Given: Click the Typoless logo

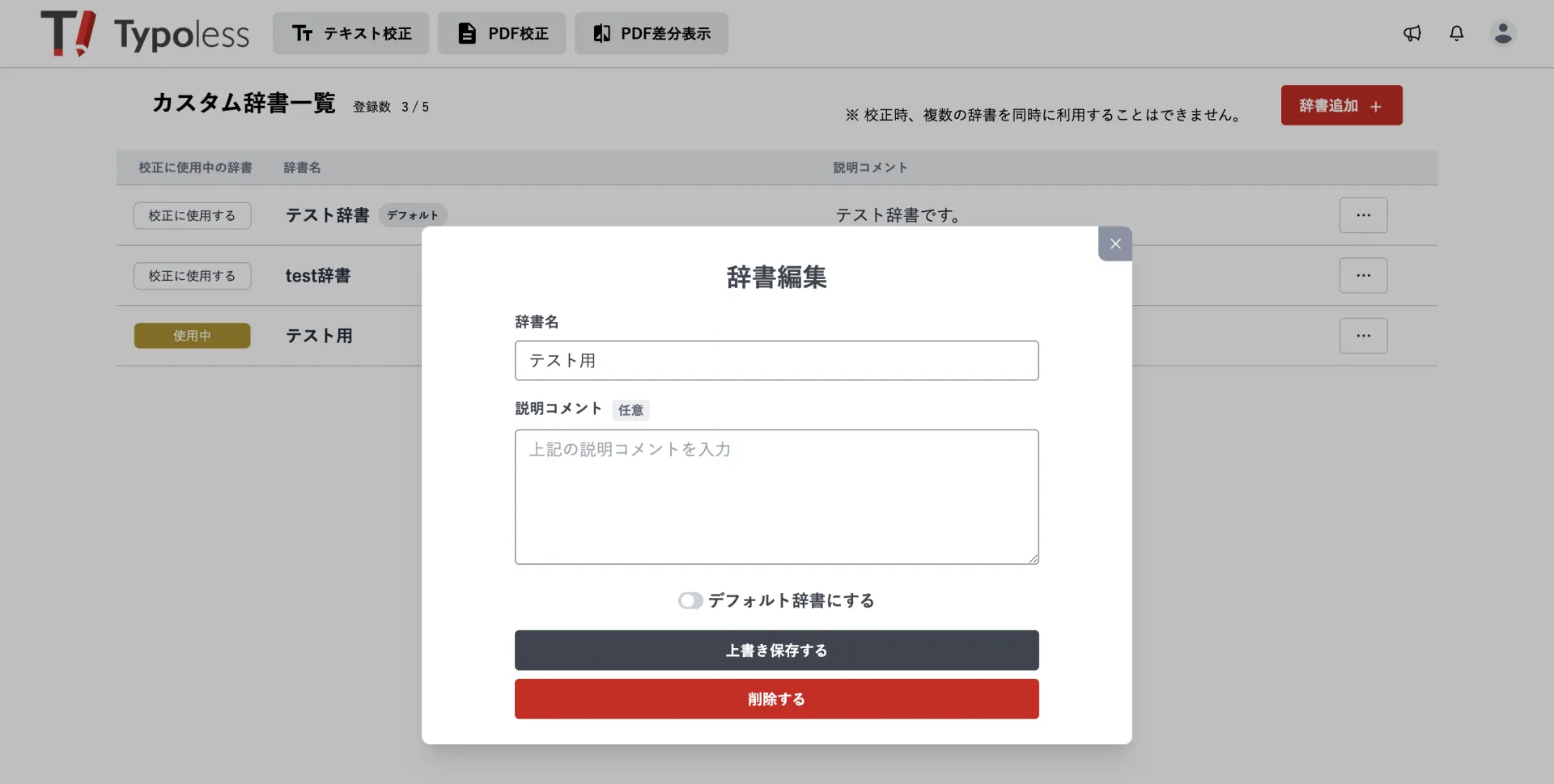Looking at the screenshot, I should point(146,33).
